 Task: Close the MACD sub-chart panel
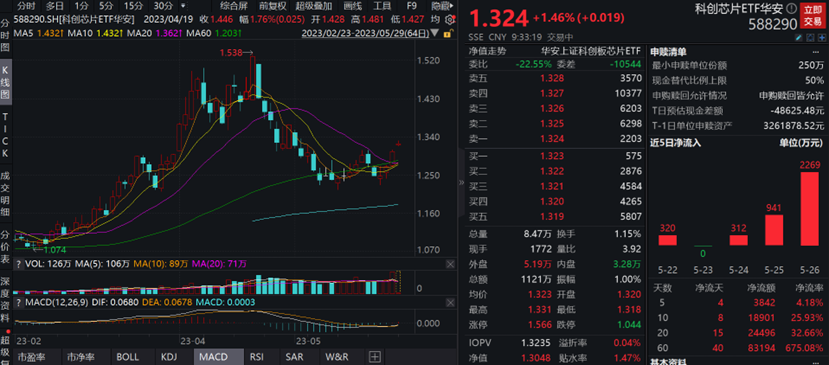[x=450, y=302]
